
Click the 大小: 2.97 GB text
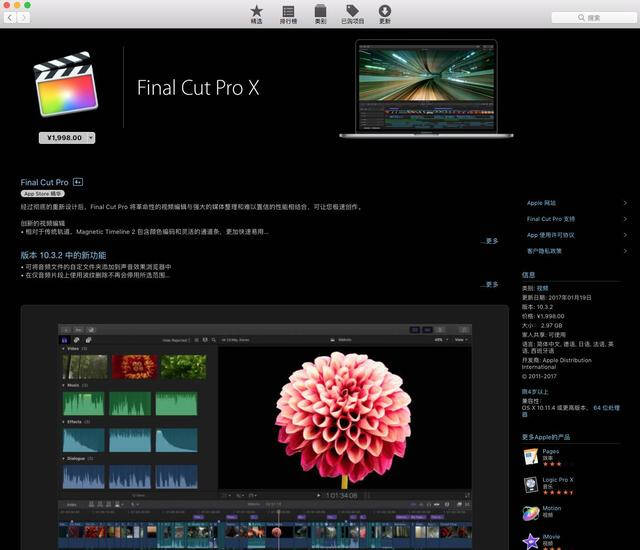click(x=542, y=325)
